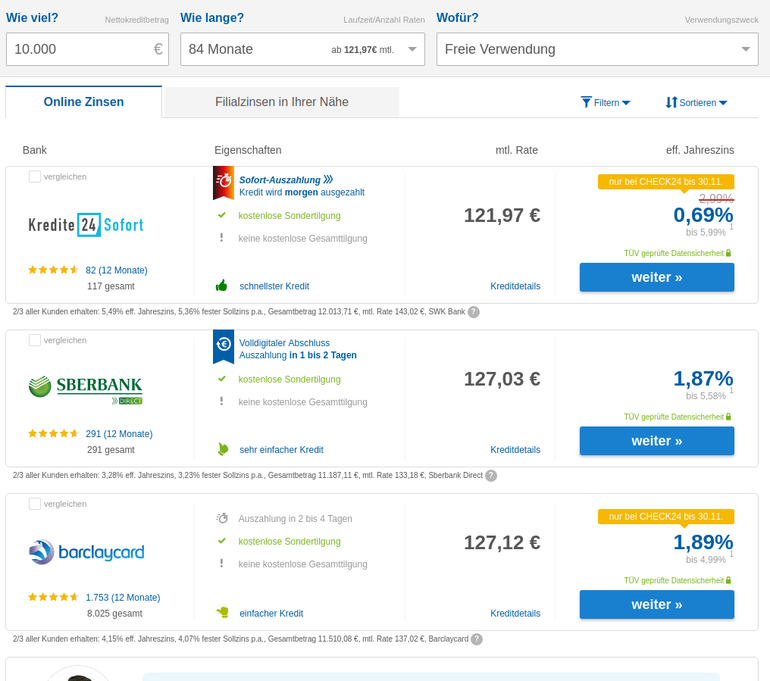Open the Freie Verwendung purpose dropdown
This screenshot has height=681, width=770.
pyautogui.click(x=597, y=49)
